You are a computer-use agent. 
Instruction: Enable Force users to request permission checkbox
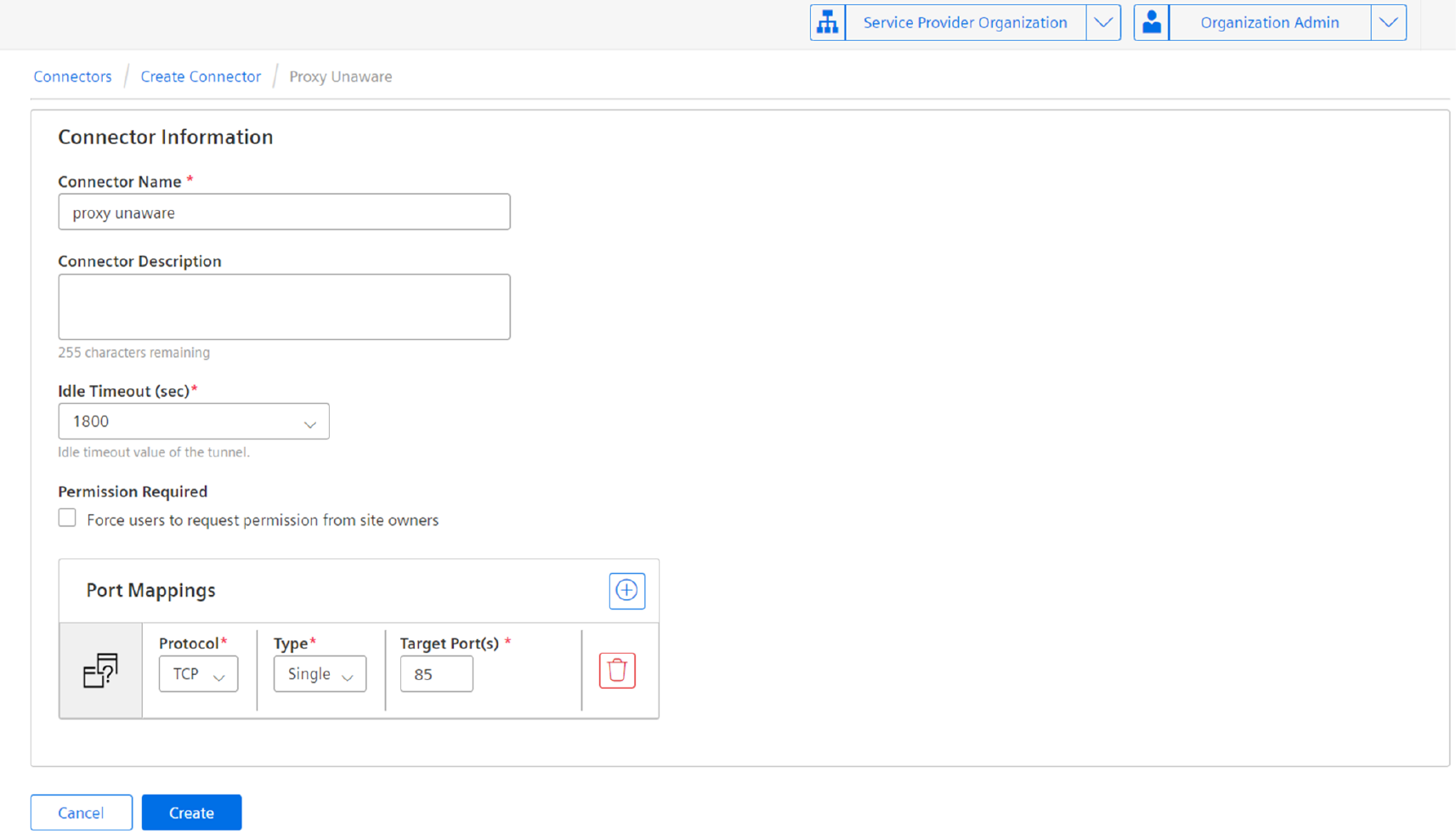click(67, 518)
